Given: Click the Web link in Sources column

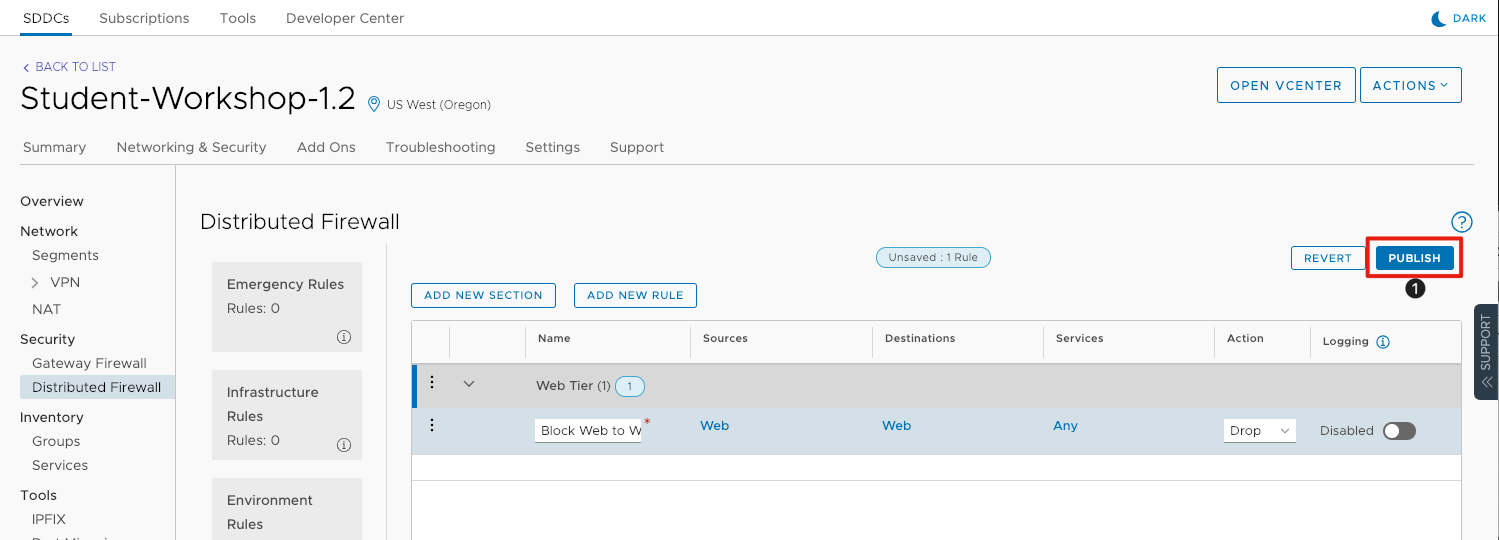Looking at the screenshot, I should (714, 426).
